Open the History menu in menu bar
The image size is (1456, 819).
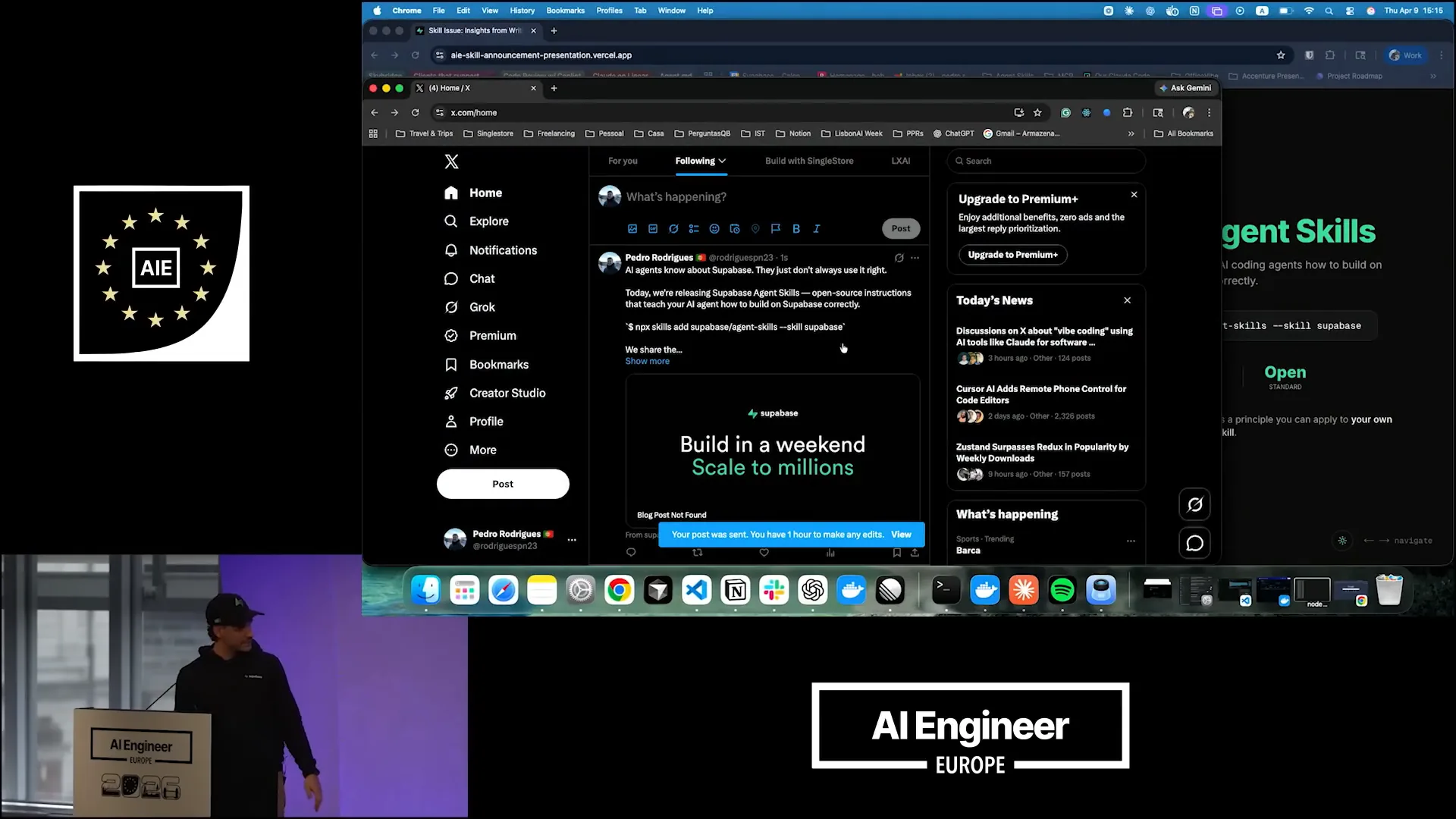pos(522,11)
